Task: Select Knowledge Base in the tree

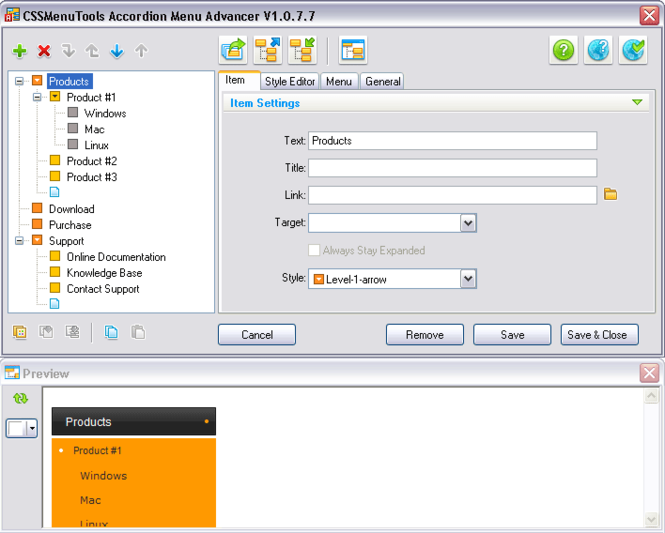Action: (104, 273)
